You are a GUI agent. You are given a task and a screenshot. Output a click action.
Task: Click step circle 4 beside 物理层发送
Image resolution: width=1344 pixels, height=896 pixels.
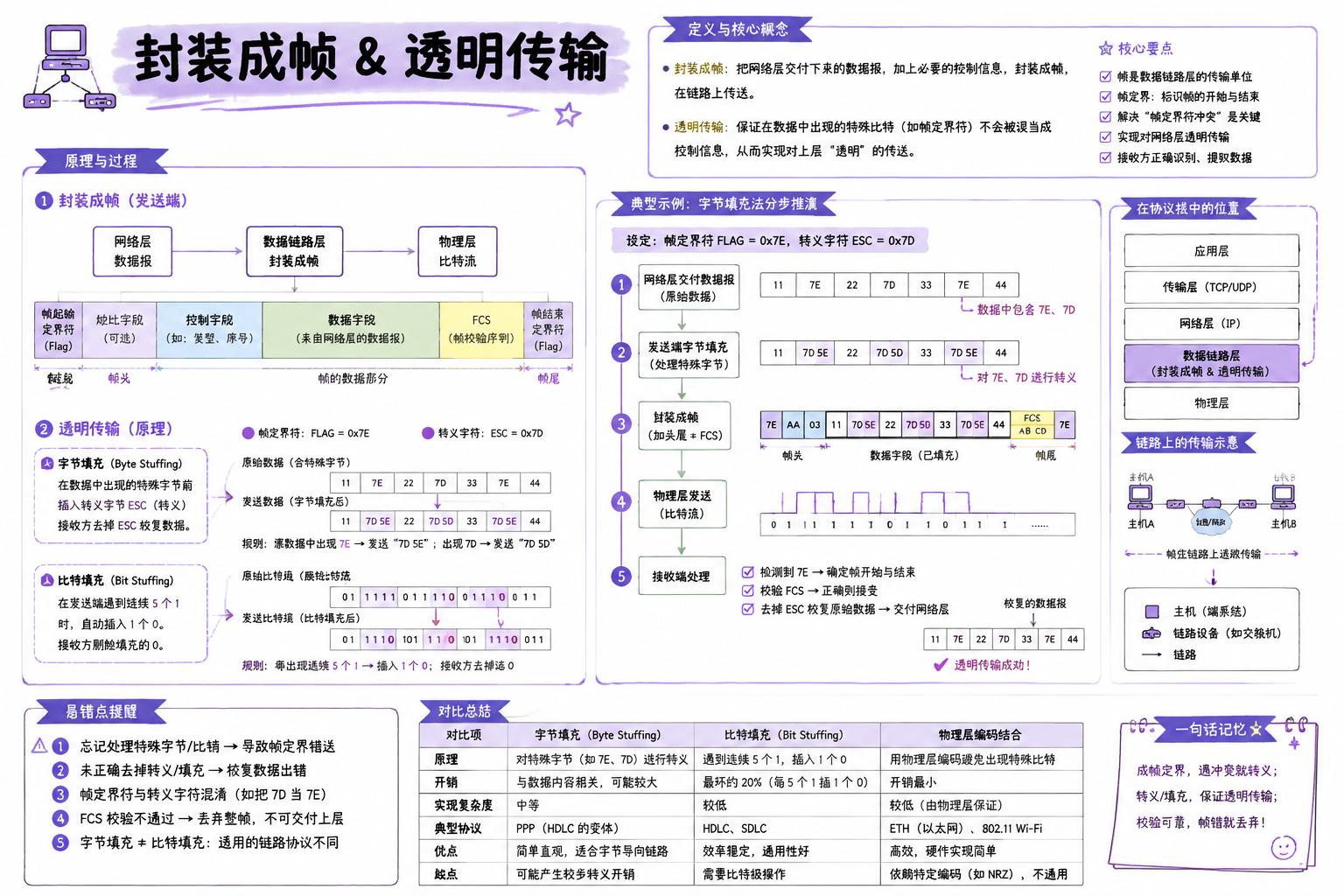pos(621,501)
